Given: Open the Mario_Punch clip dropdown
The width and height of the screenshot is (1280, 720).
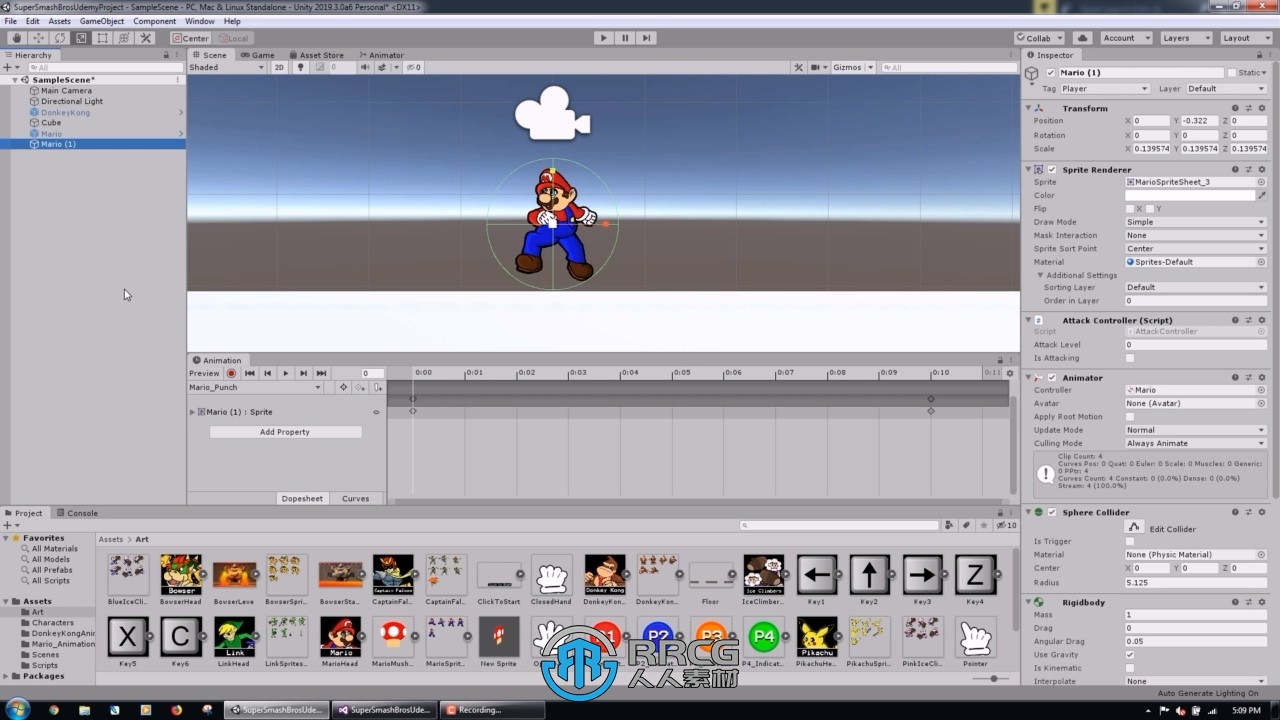Looking at the screenshot, I should [256, 387].
